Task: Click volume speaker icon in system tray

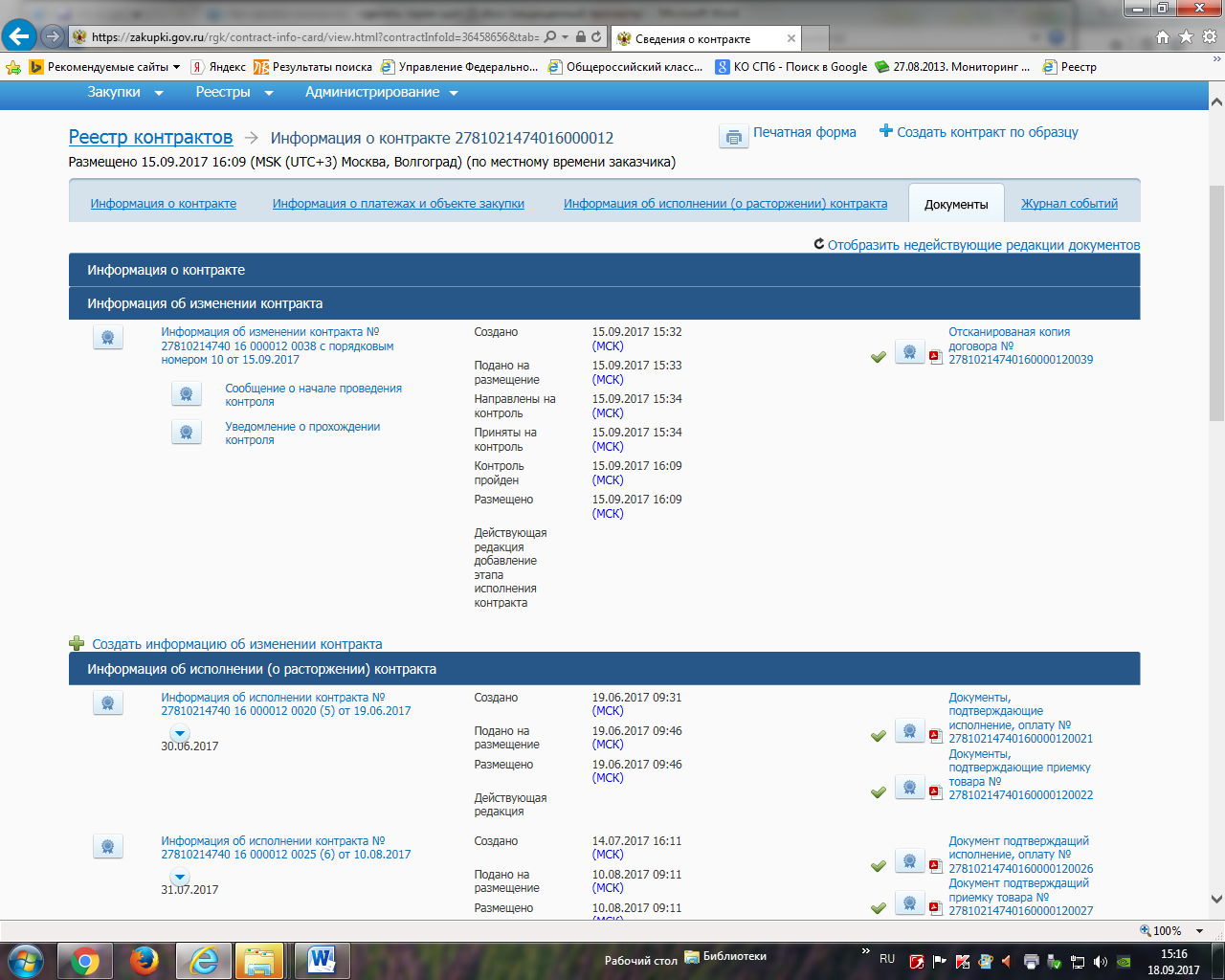Action: [x=1101, y=961]
